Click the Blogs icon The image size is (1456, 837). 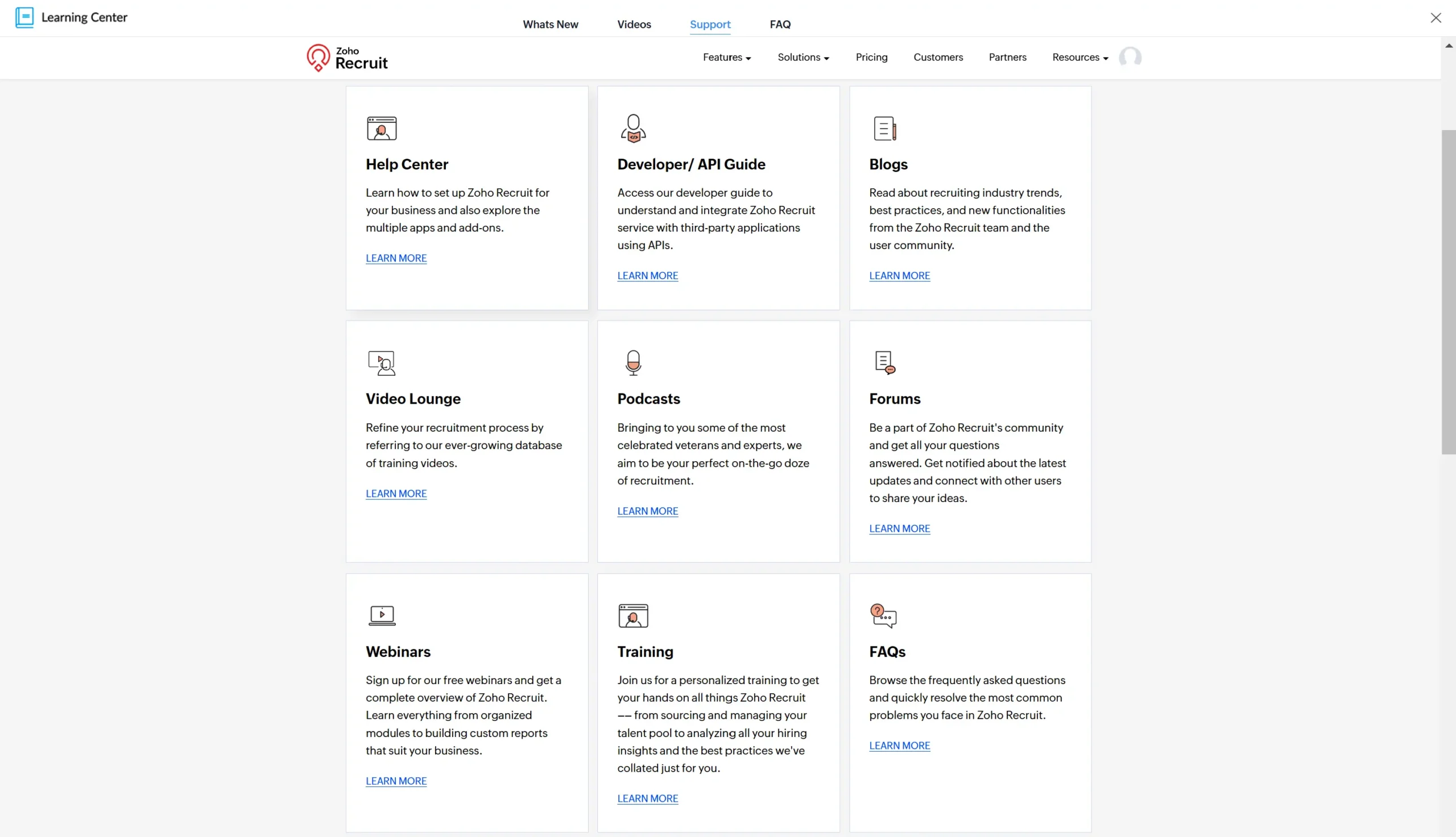(883, 128)
